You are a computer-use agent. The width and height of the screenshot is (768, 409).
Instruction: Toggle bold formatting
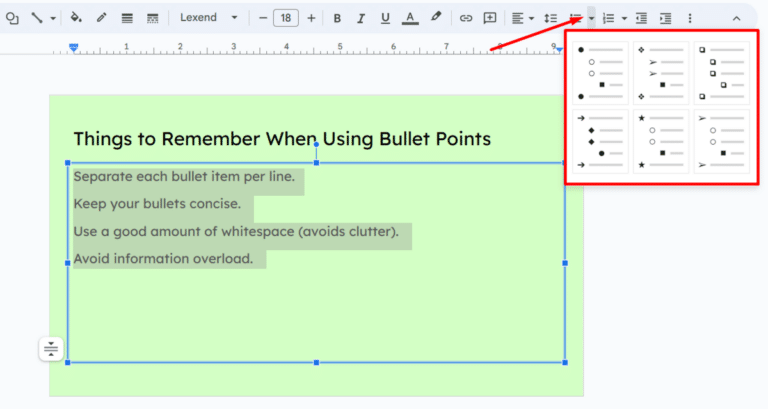click(337, 18)
